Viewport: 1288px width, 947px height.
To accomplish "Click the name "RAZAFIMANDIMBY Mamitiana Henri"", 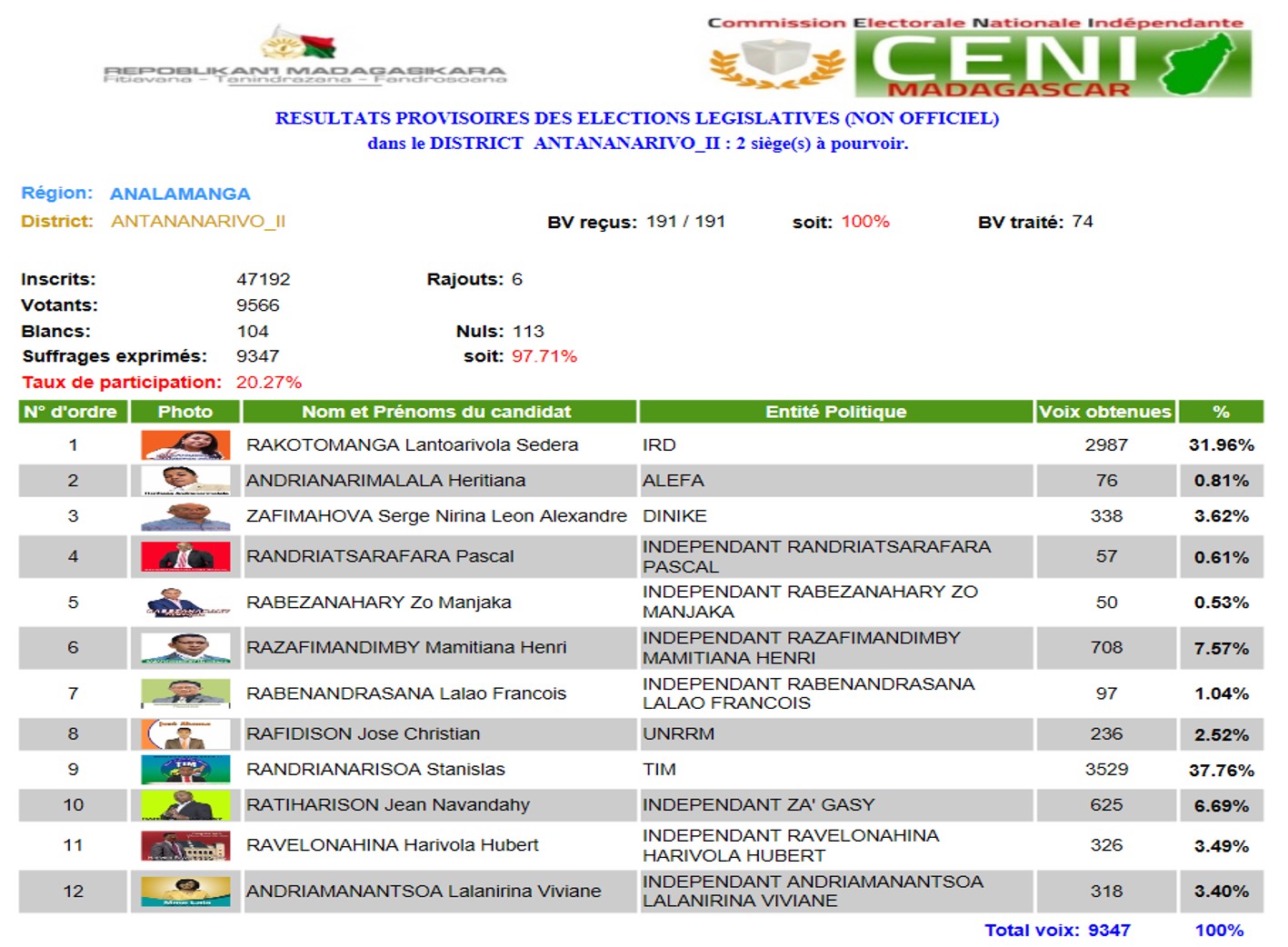I will [406, 648].
